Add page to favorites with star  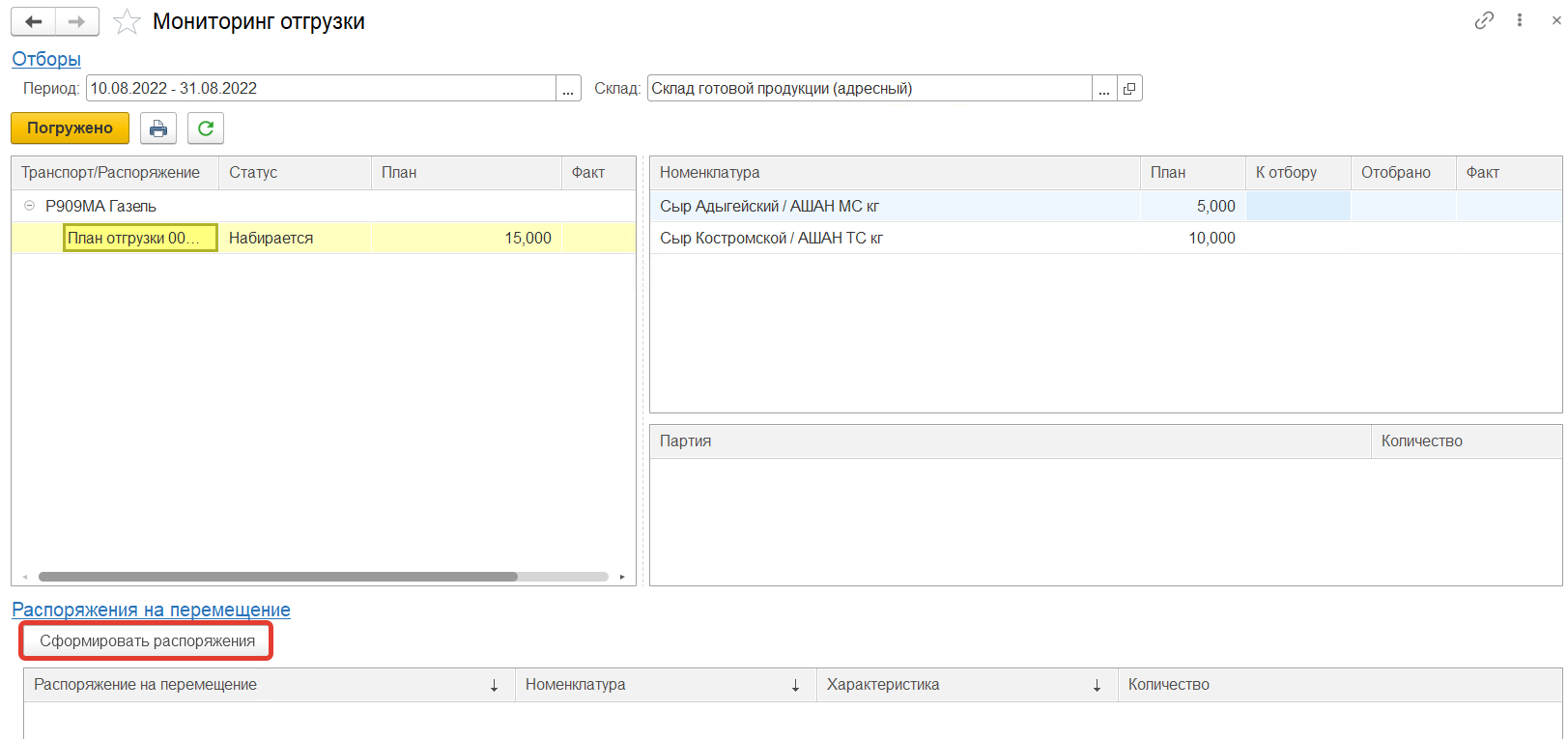[127, 21]
